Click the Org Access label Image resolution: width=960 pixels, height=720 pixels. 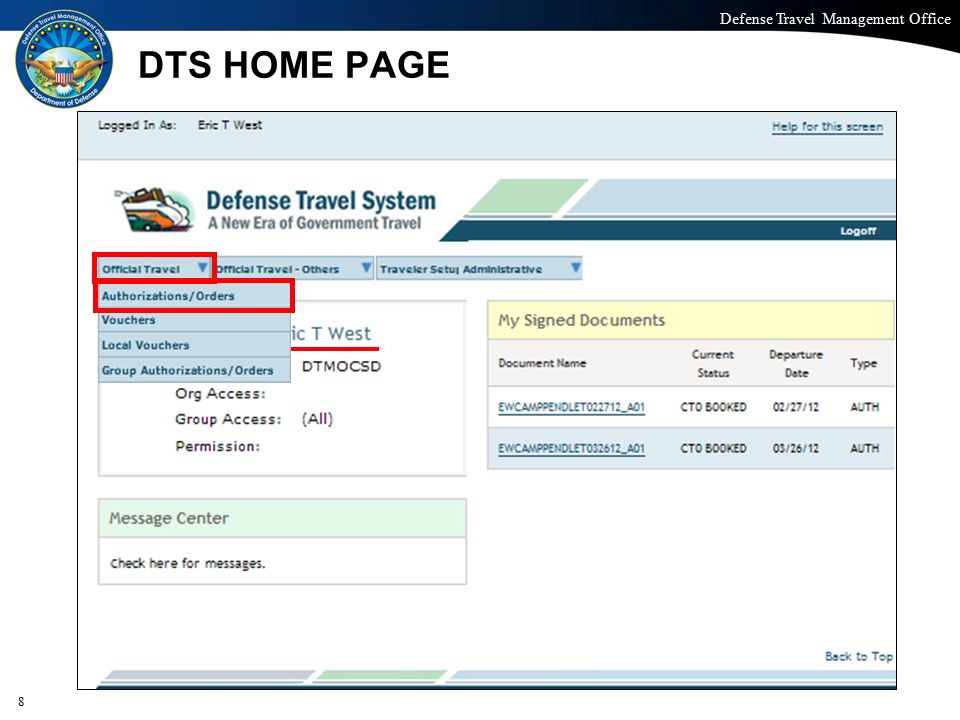tap(220, 394)
